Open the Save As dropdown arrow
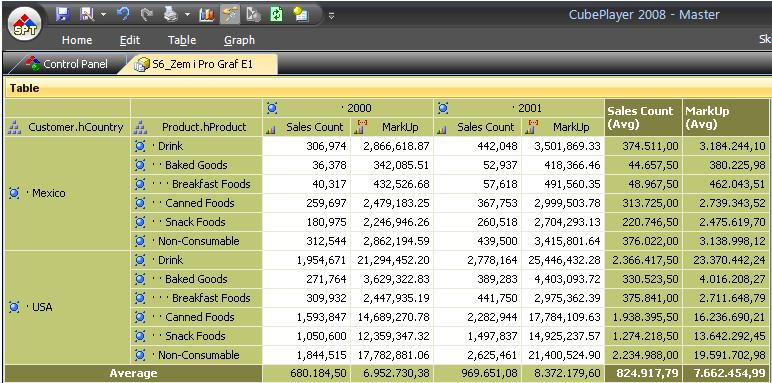This screenshot has height=383, width=772. coord(103,15)
